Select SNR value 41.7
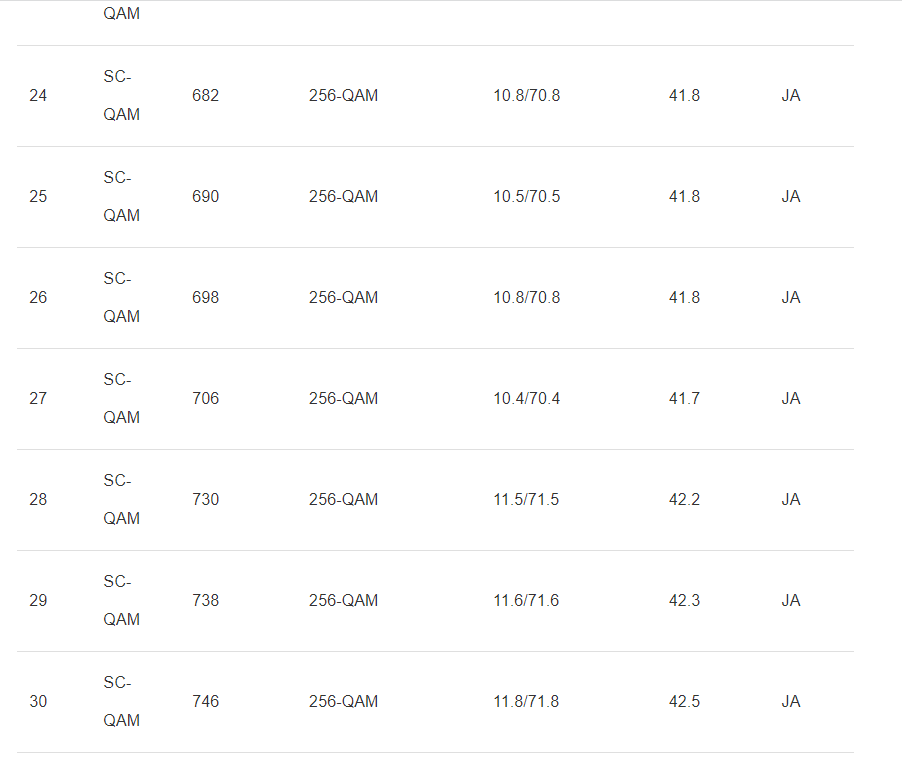The height and width of the screenshot is (776, 902). [x=684, y=399]
